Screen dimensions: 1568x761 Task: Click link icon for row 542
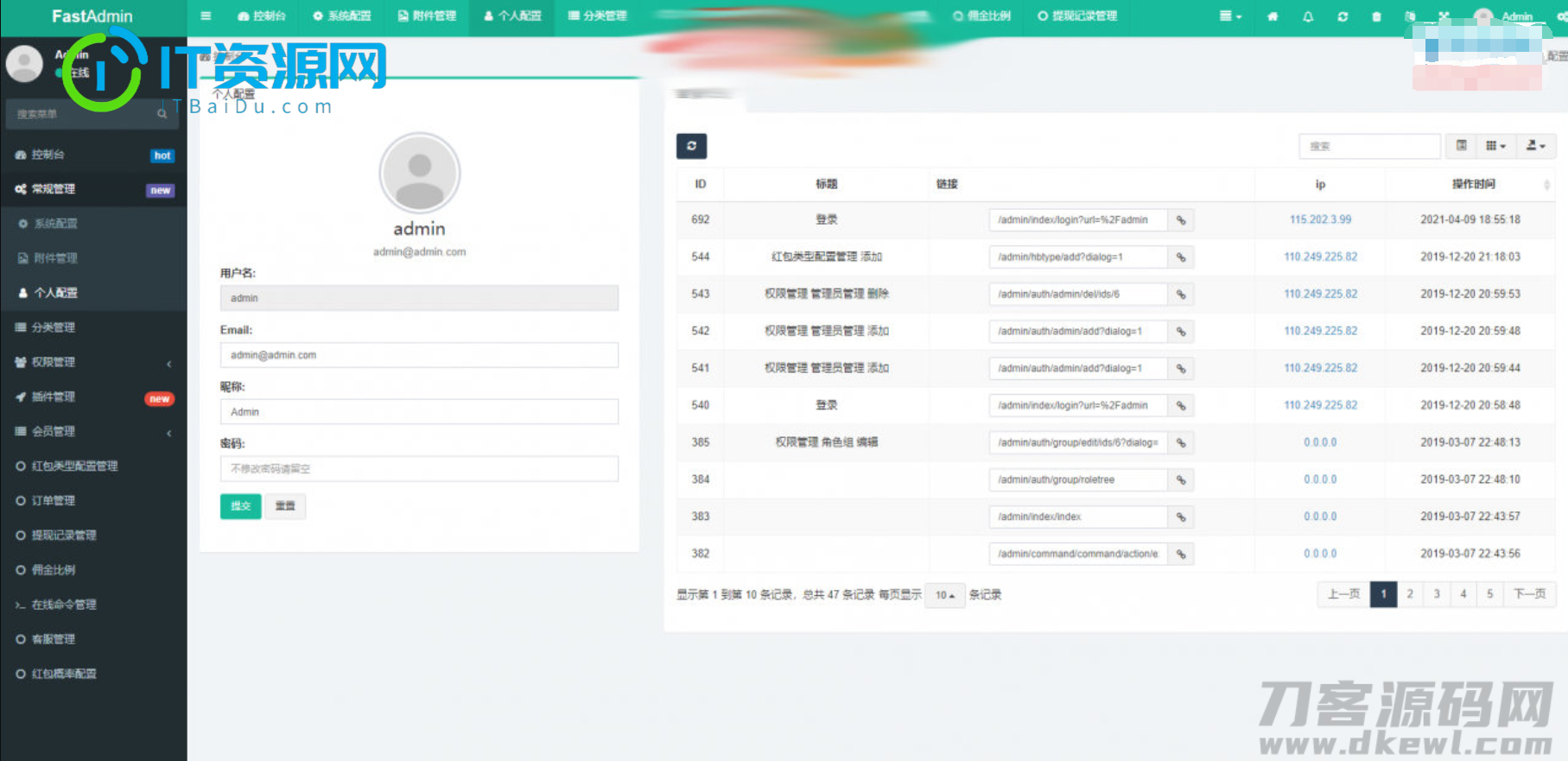coord(1181,332)
